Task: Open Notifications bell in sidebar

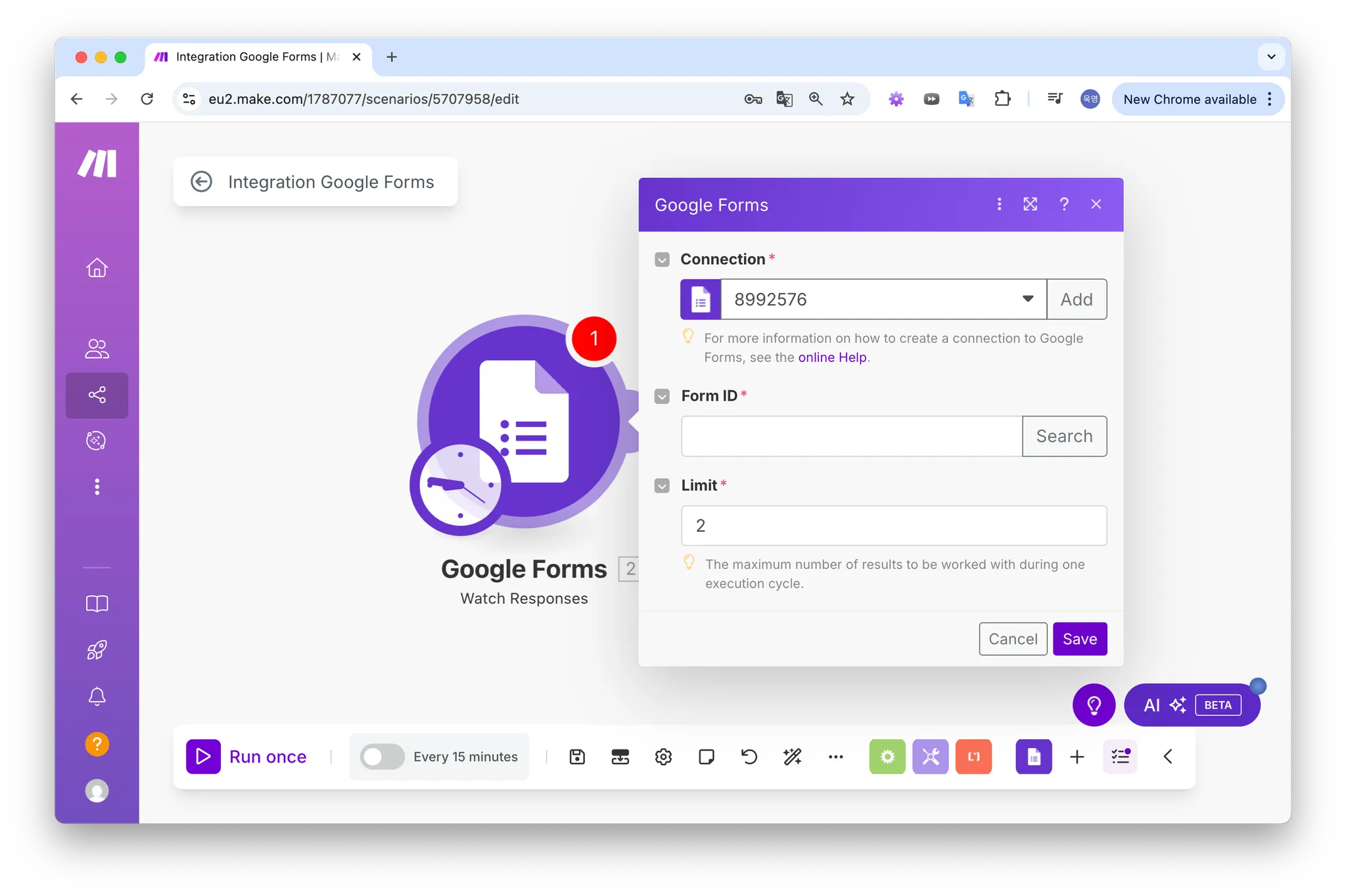Action: (x=97, y=696)
